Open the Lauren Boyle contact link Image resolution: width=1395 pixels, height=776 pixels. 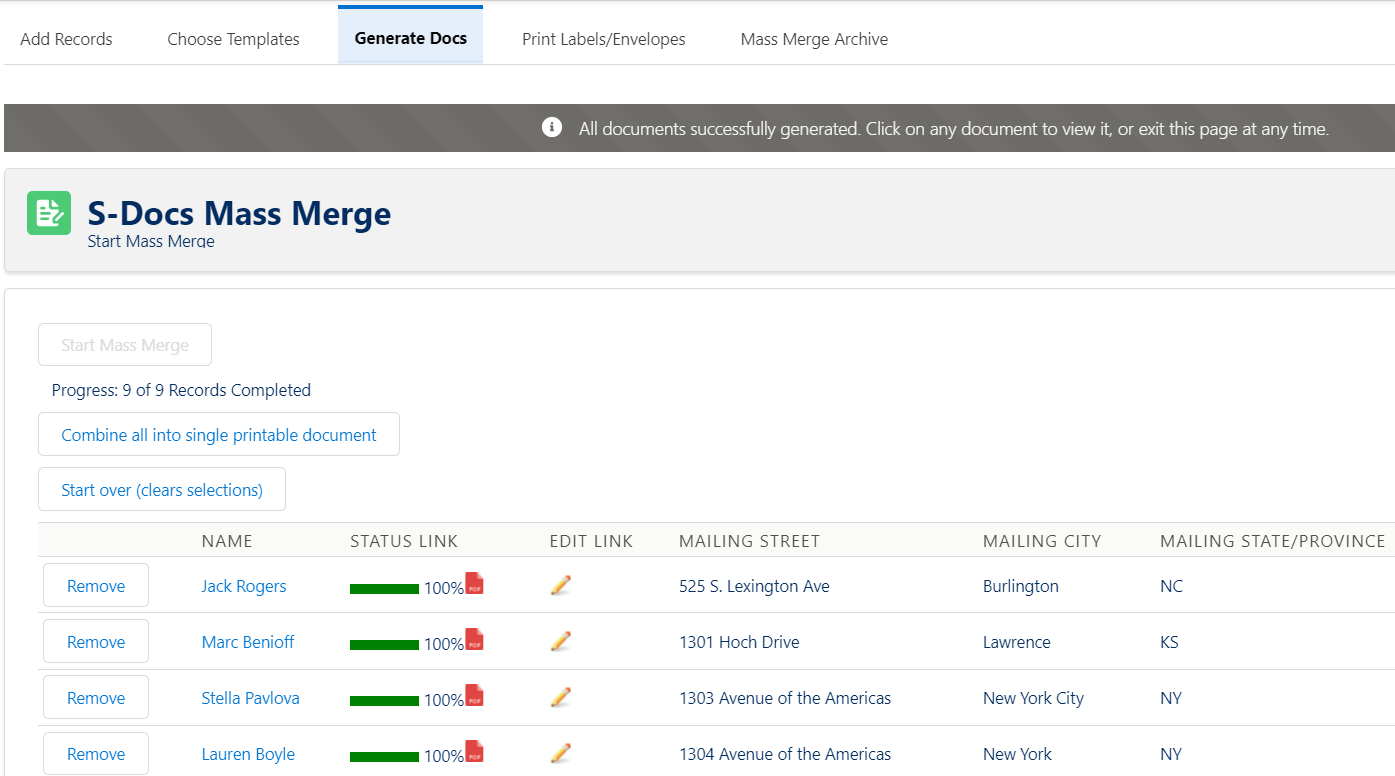248,754
